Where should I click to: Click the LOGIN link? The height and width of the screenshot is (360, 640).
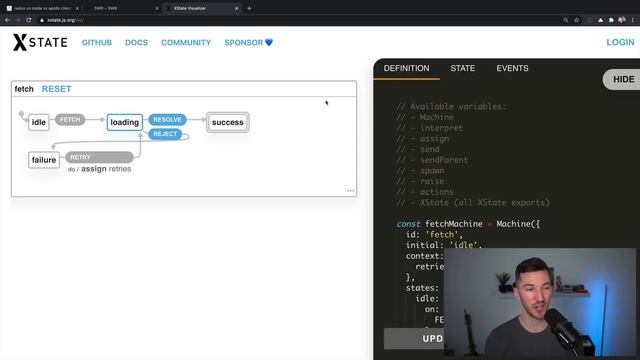point(620,42)
